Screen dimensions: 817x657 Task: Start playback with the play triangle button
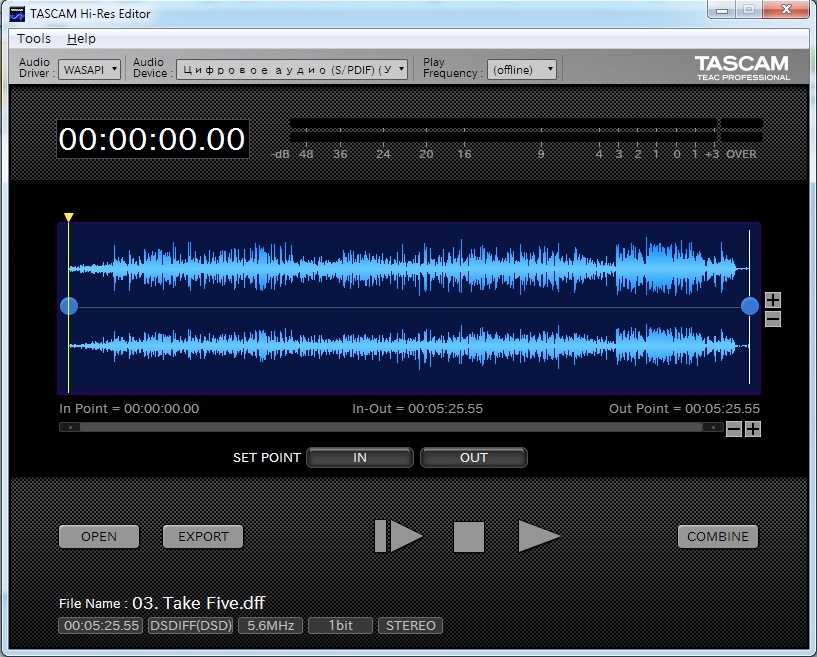pyautogui.click(x=539, y=536)
